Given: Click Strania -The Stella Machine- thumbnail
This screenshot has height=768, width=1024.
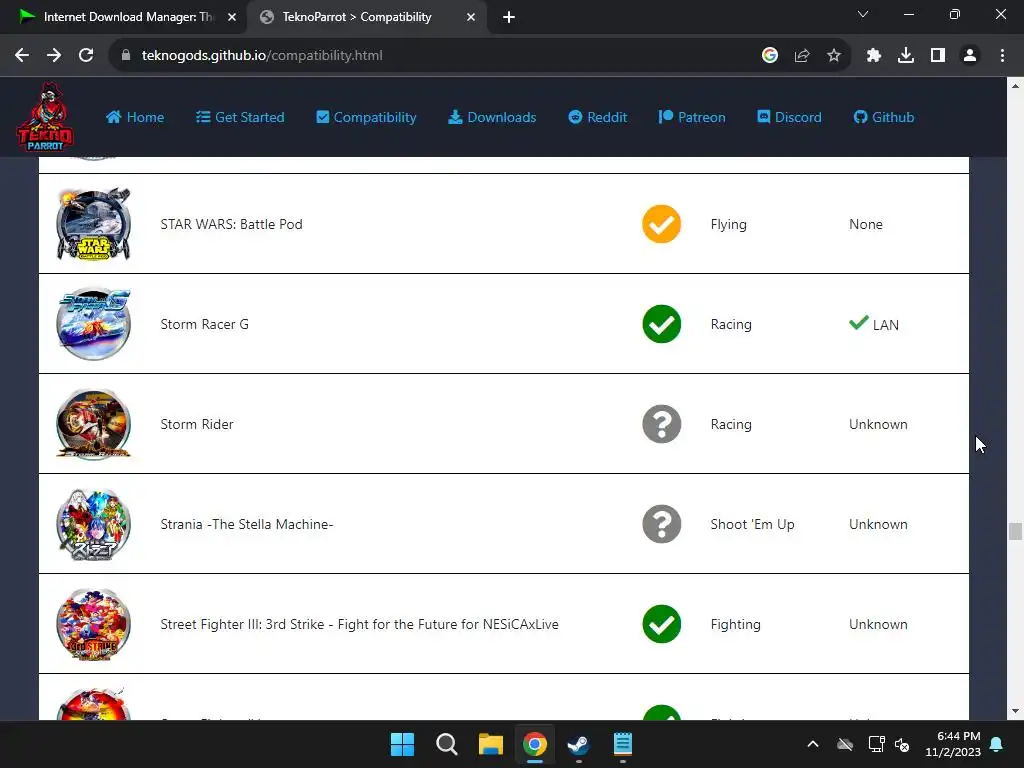Looking at the screenshot, I should click(93, 524).
